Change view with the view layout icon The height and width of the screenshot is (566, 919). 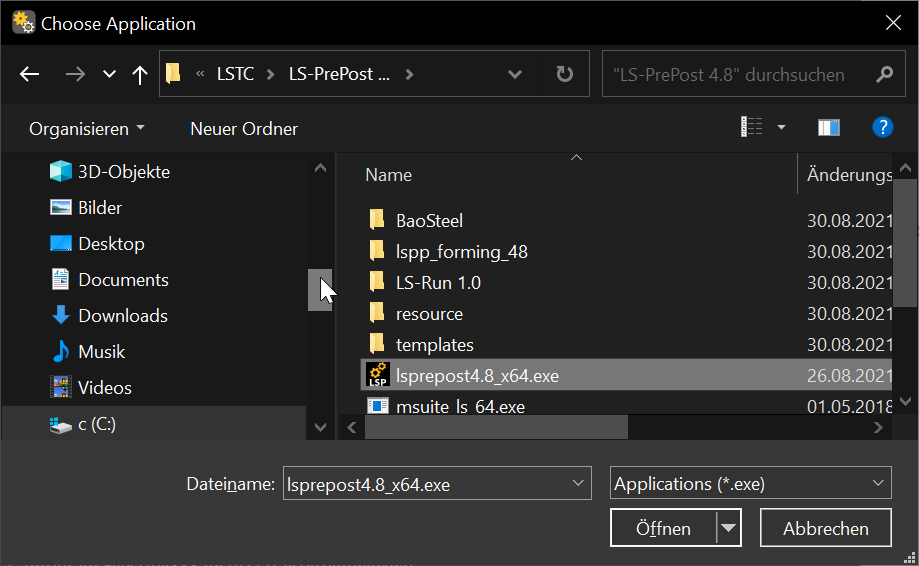point(751,127)
